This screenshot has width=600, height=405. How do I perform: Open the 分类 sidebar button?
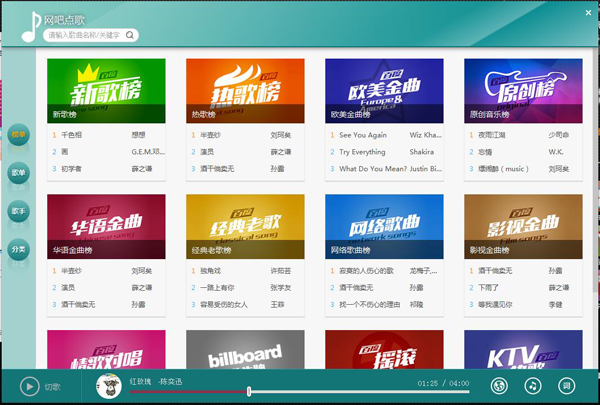pyautogui.click(x=18, y=250)
